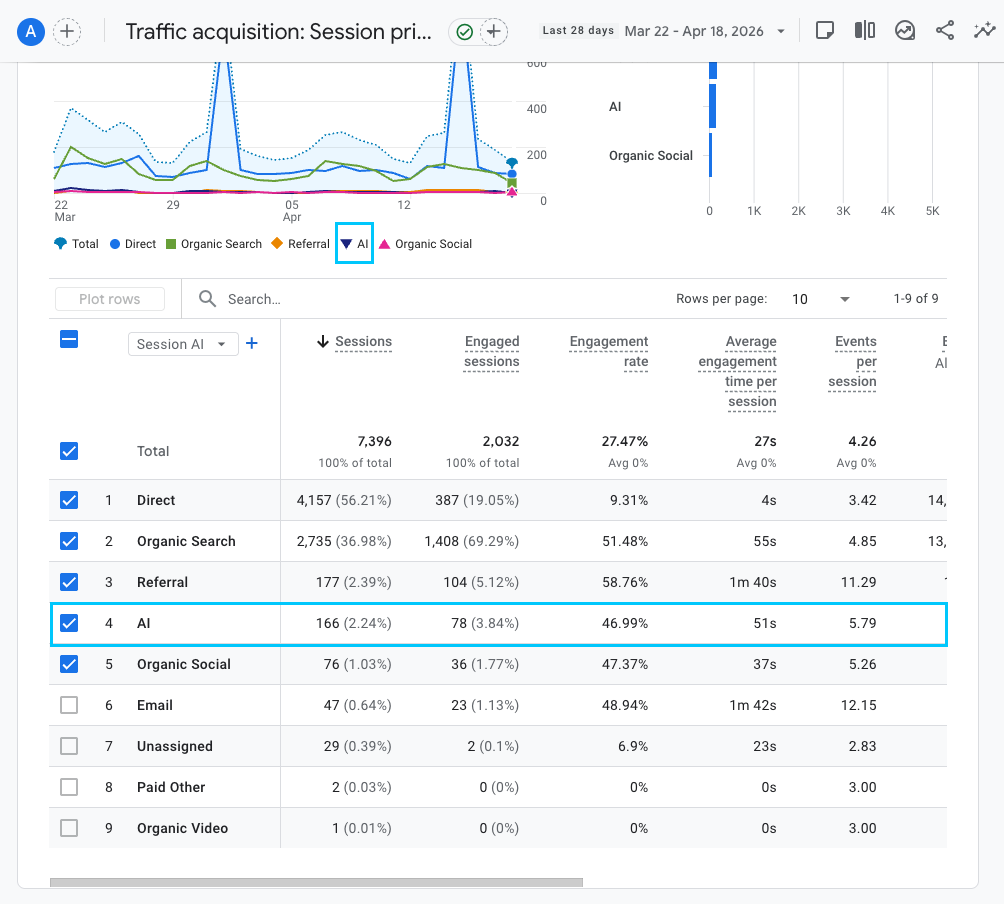Image resolution: width=1004 pixels, height=904 pixels.
Task: Open the Insights sparkline icon
Action: (983, 31)
